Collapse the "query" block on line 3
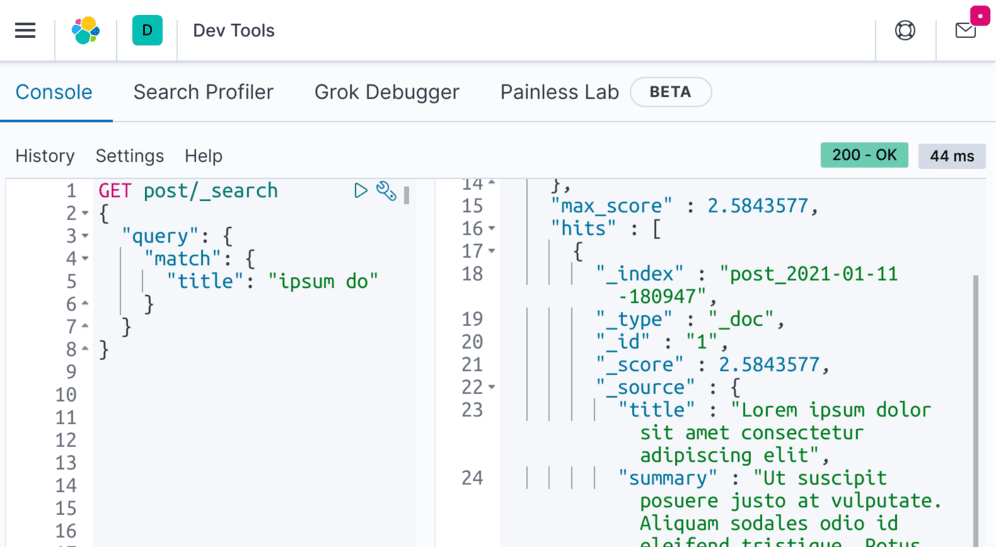The height and width of the screenshot is (547, 996). (85, 236)
